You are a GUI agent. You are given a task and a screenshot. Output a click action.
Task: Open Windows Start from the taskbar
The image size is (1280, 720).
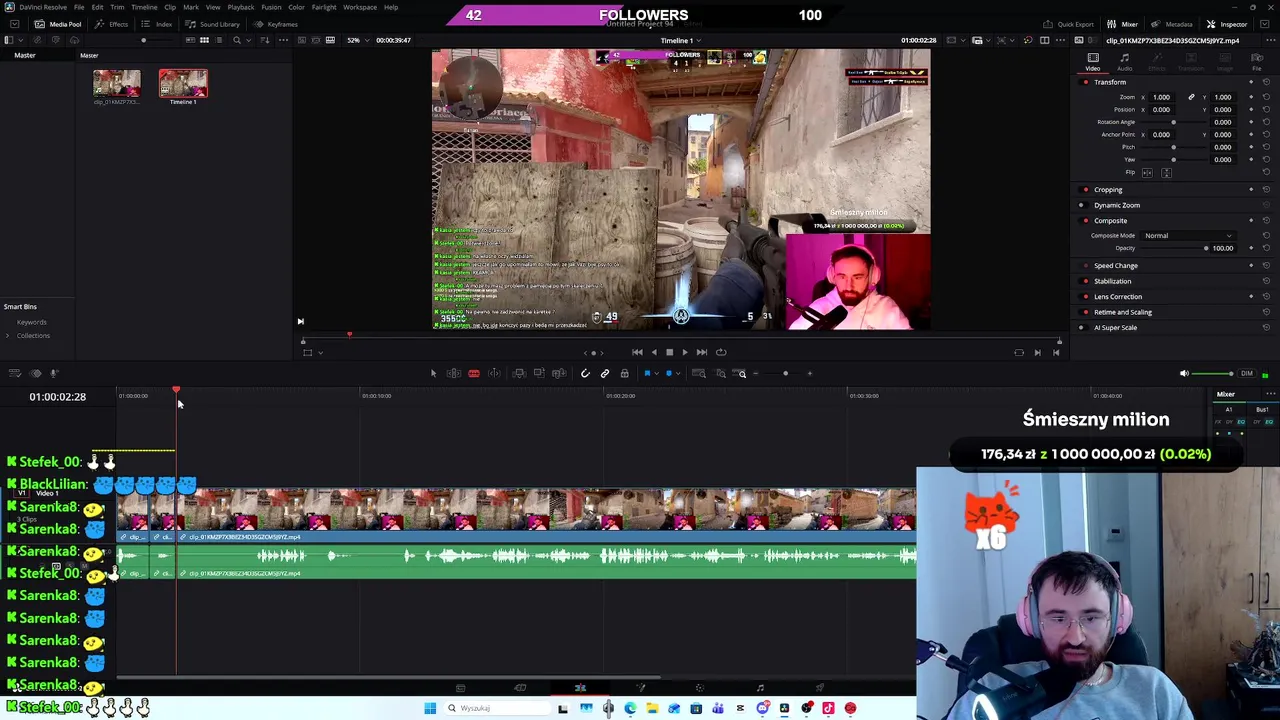pos(430,708)
